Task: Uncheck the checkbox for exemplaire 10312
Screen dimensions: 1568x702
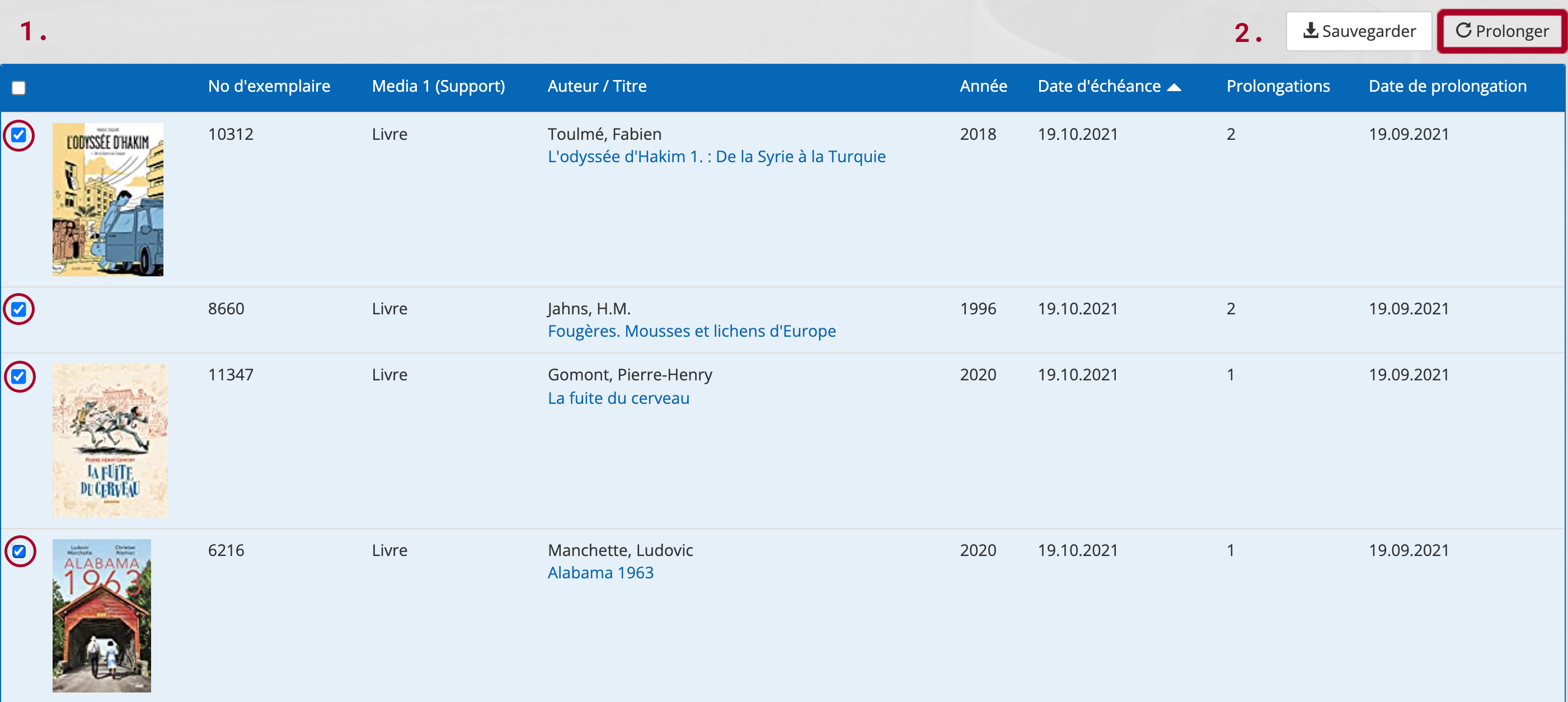Action: [x=19, y=135]
